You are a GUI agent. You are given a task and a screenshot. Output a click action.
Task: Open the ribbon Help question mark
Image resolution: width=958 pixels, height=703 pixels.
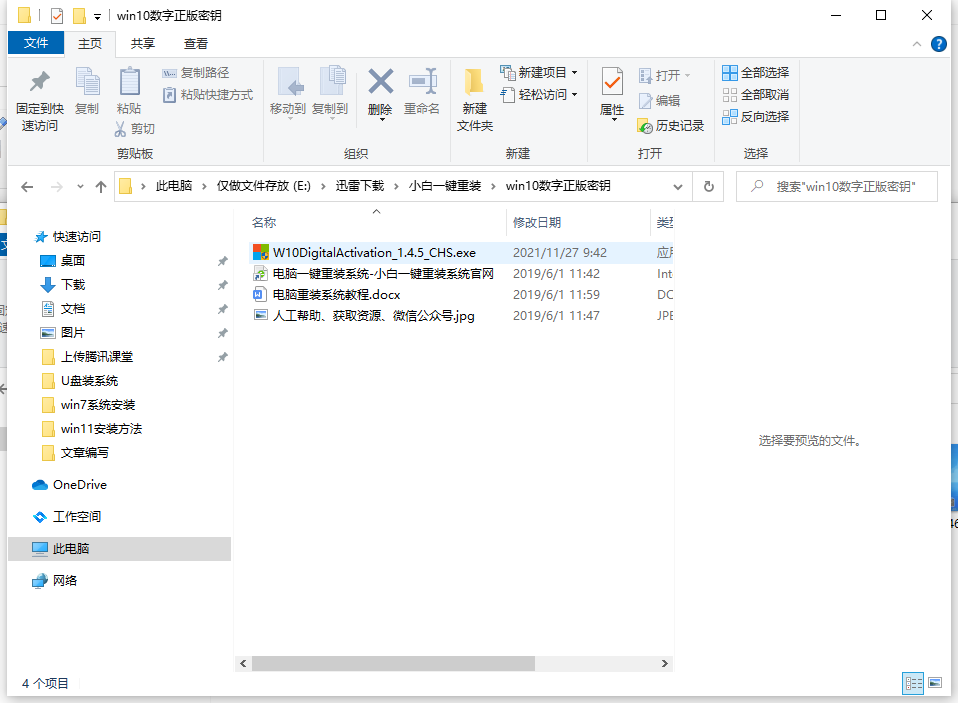938,44
